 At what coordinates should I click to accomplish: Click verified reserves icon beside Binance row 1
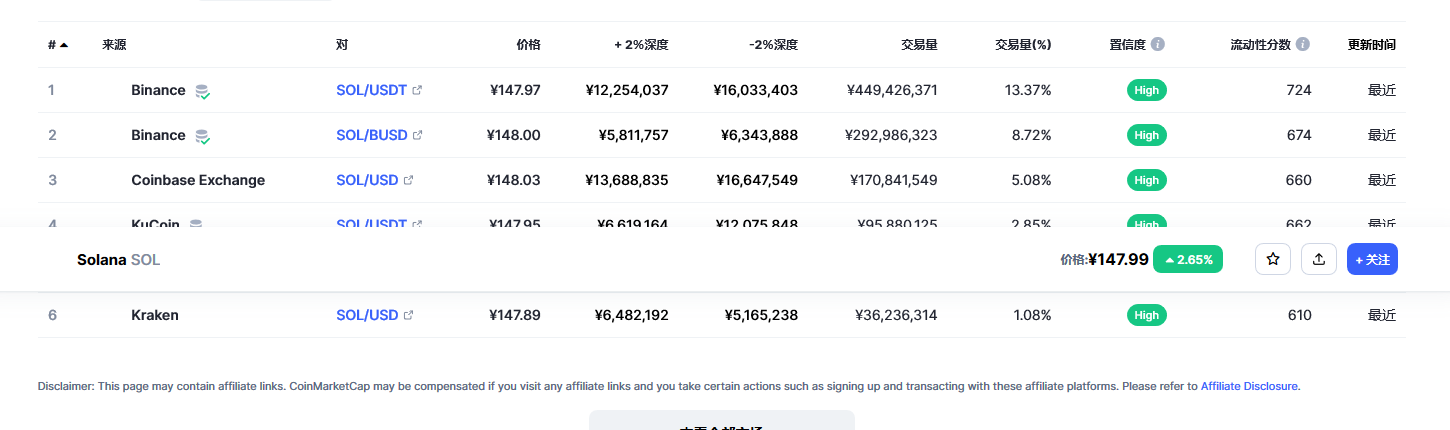click(x=202, y=91)
